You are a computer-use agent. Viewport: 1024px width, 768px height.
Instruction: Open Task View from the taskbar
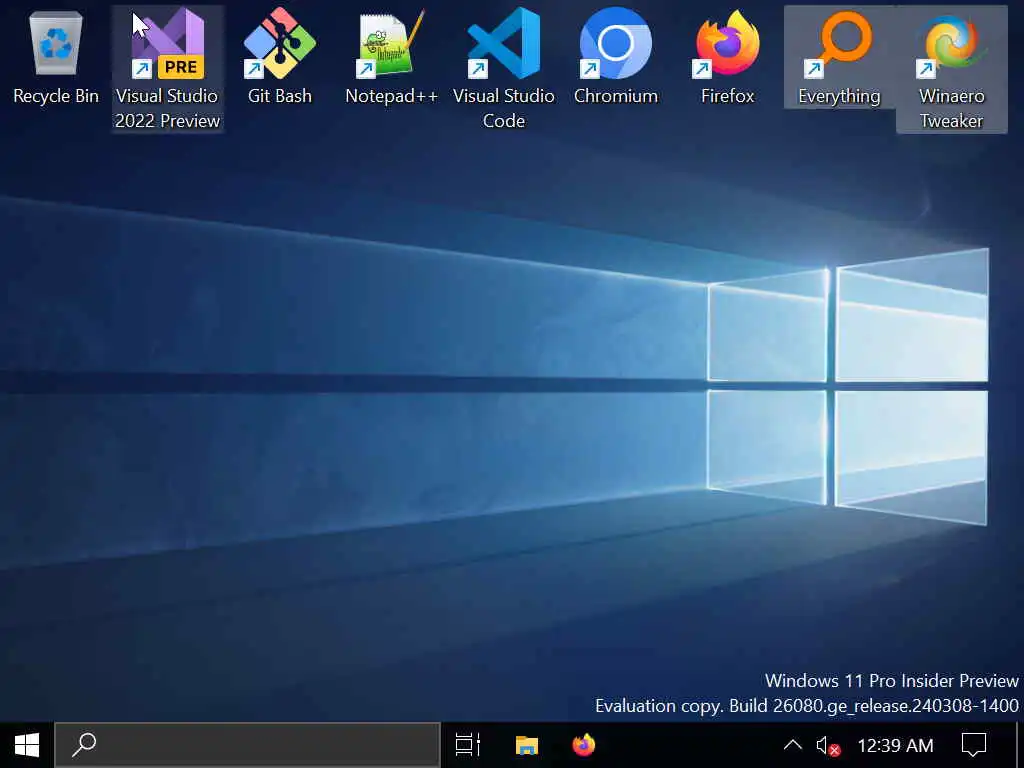468,745
